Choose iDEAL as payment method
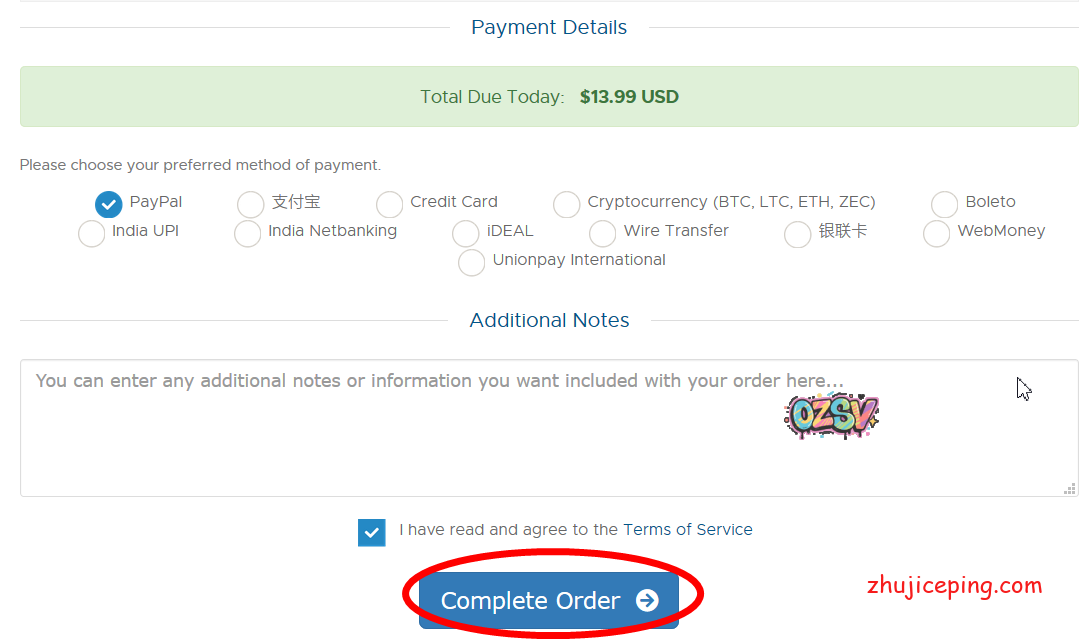 (x=465, y=233)
